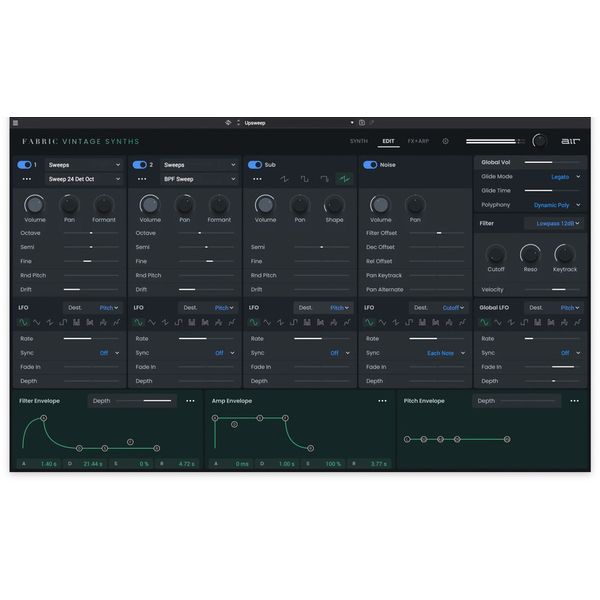Select the square wave for oscillator 2 LFO
600x600 pixels.
(178, 323)
